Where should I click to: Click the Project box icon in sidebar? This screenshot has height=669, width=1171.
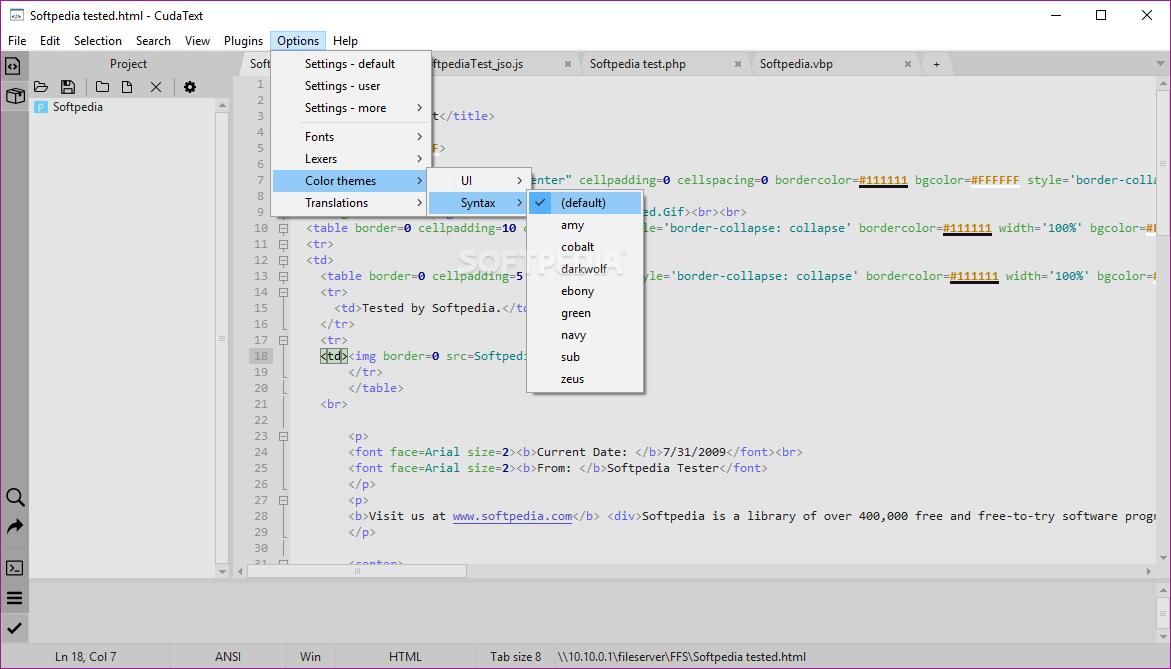(x=14, y=96)
